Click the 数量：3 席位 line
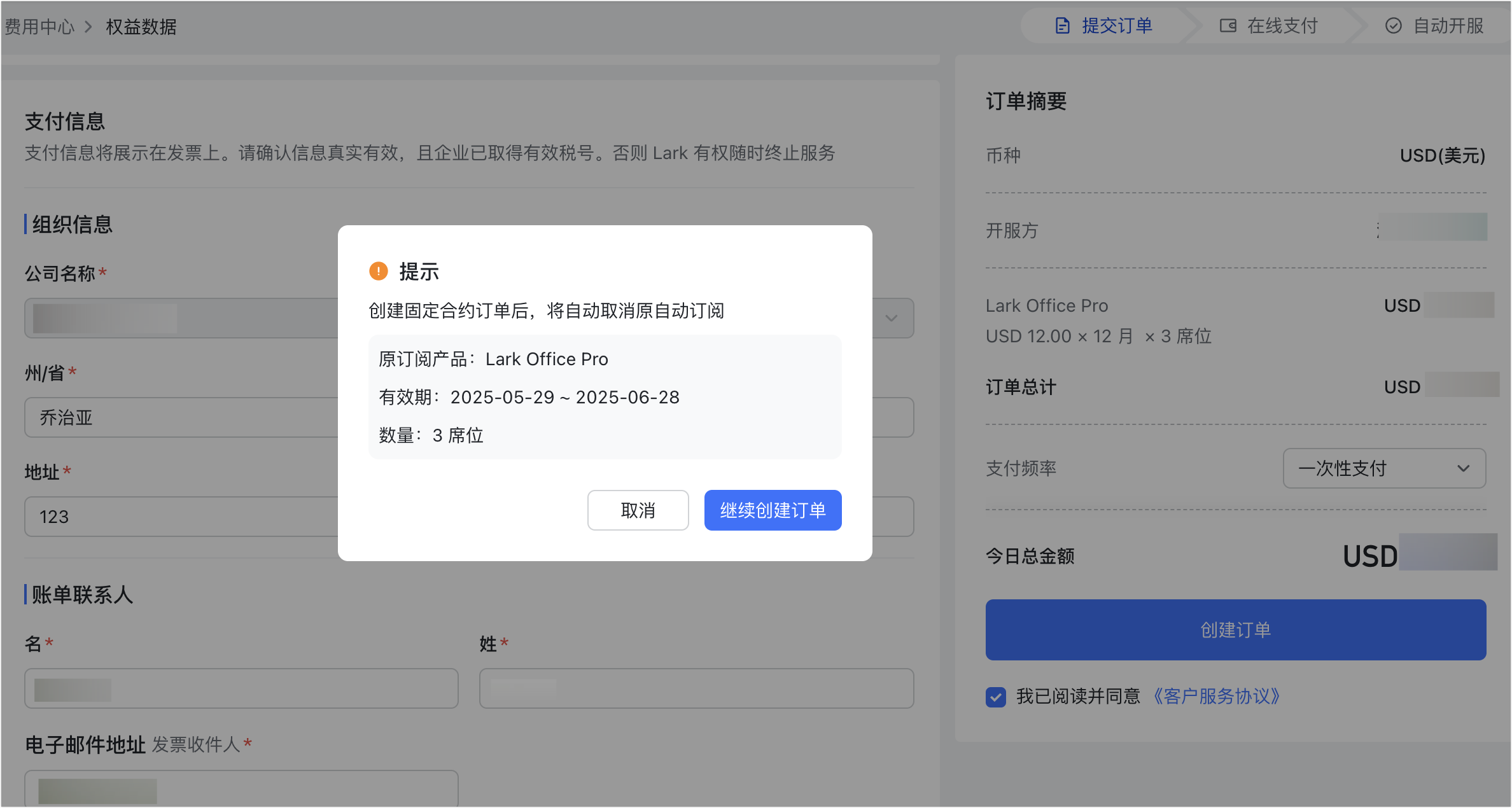1512x808 pixels. coord(431,435)
